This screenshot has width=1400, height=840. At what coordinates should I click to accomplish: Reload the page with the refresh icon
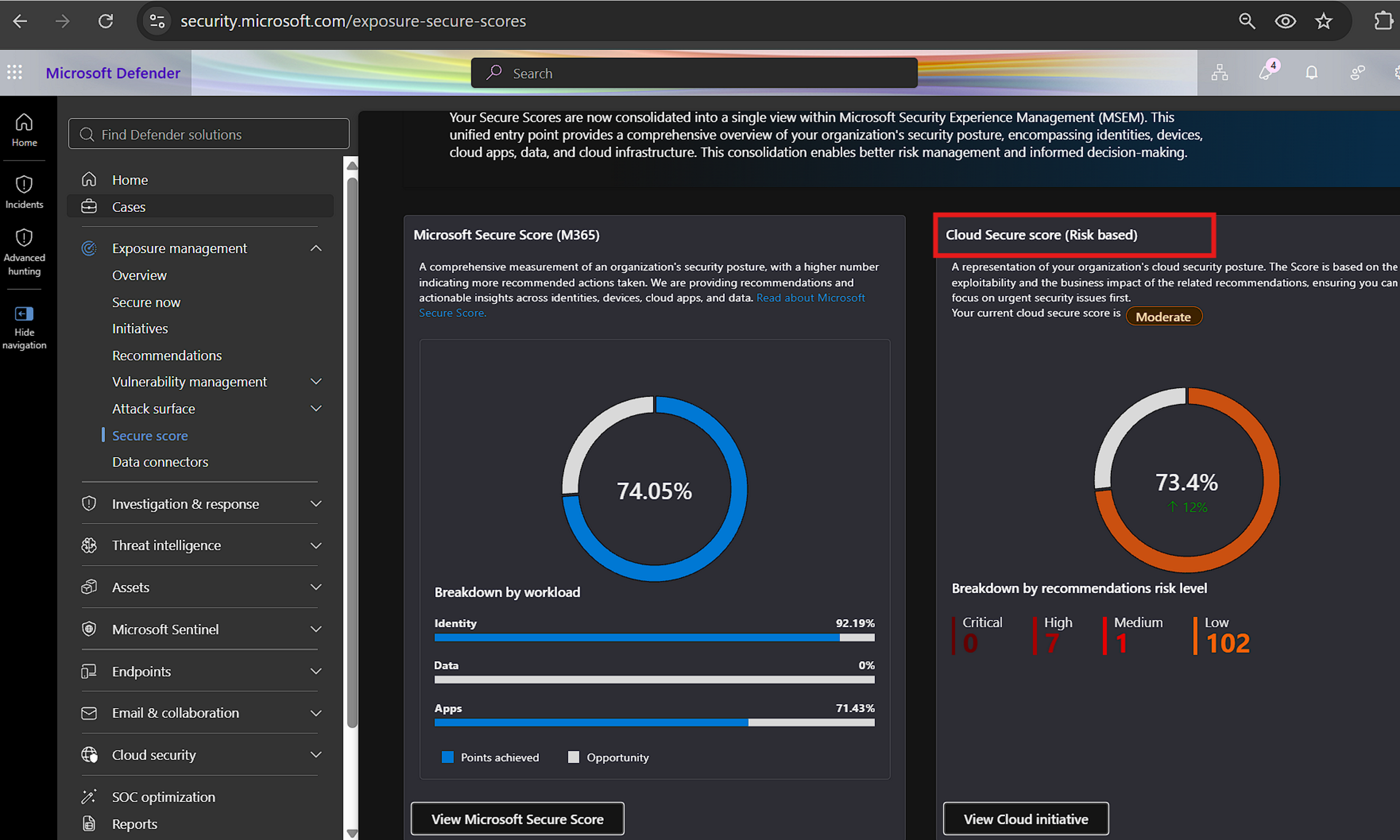(x=106, y=22)
